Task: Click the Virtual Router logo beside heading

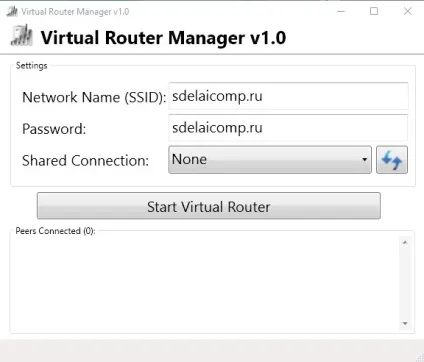Action: (22, 35)
